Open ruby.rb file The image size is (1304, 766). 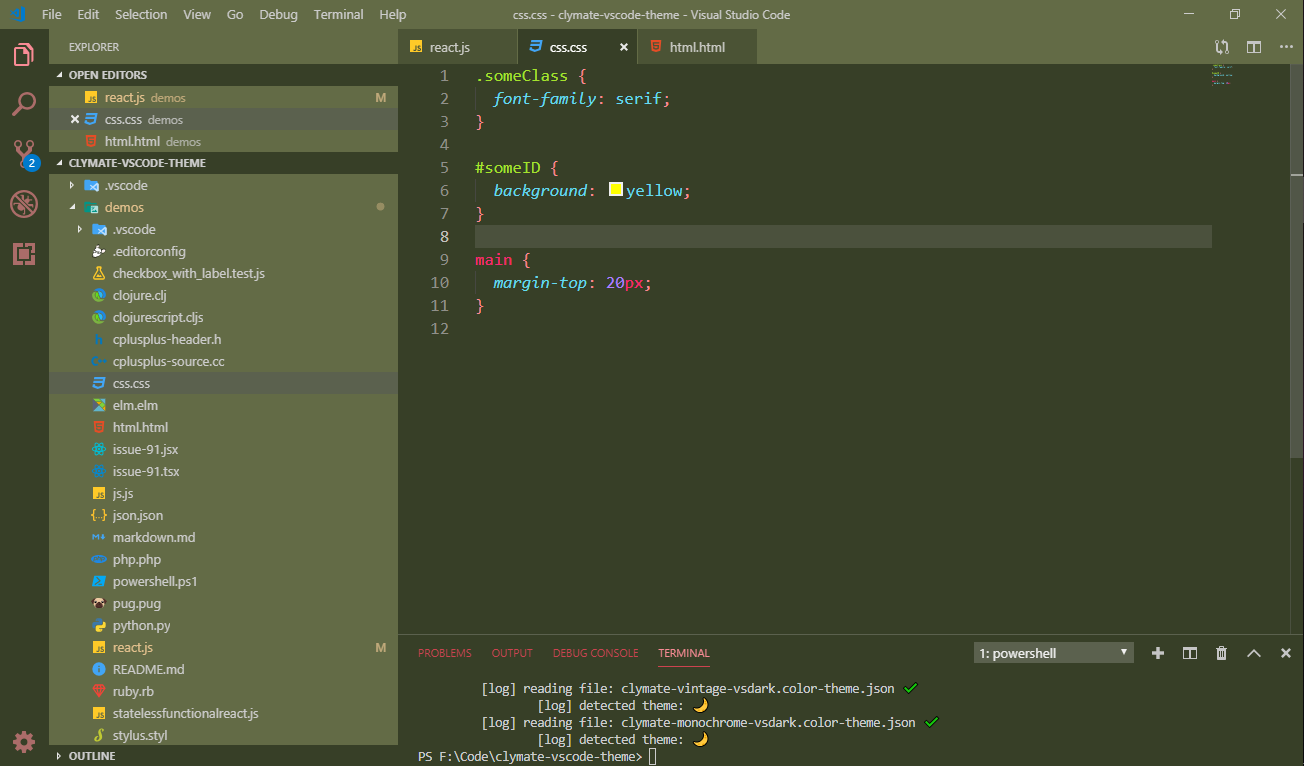(224, 691)
